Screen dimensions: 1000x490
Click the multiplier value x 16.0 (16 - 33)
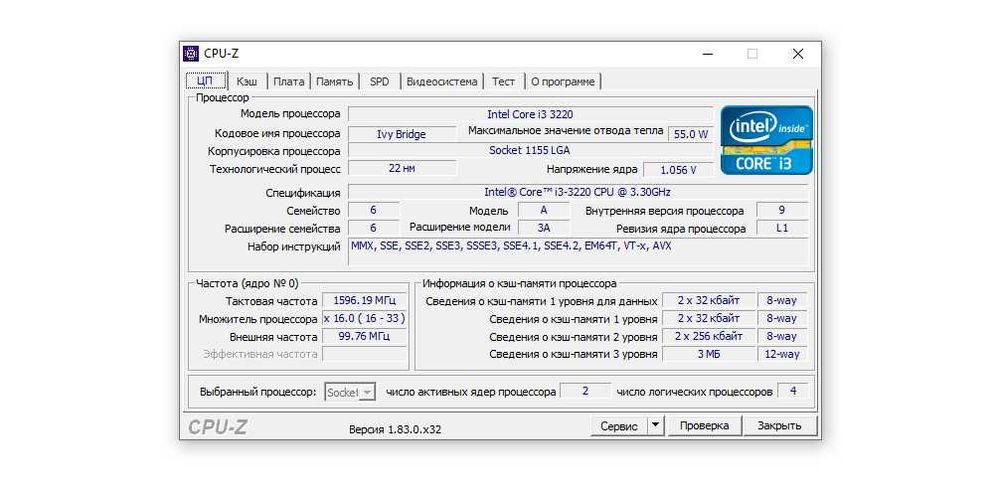[364, 318]
